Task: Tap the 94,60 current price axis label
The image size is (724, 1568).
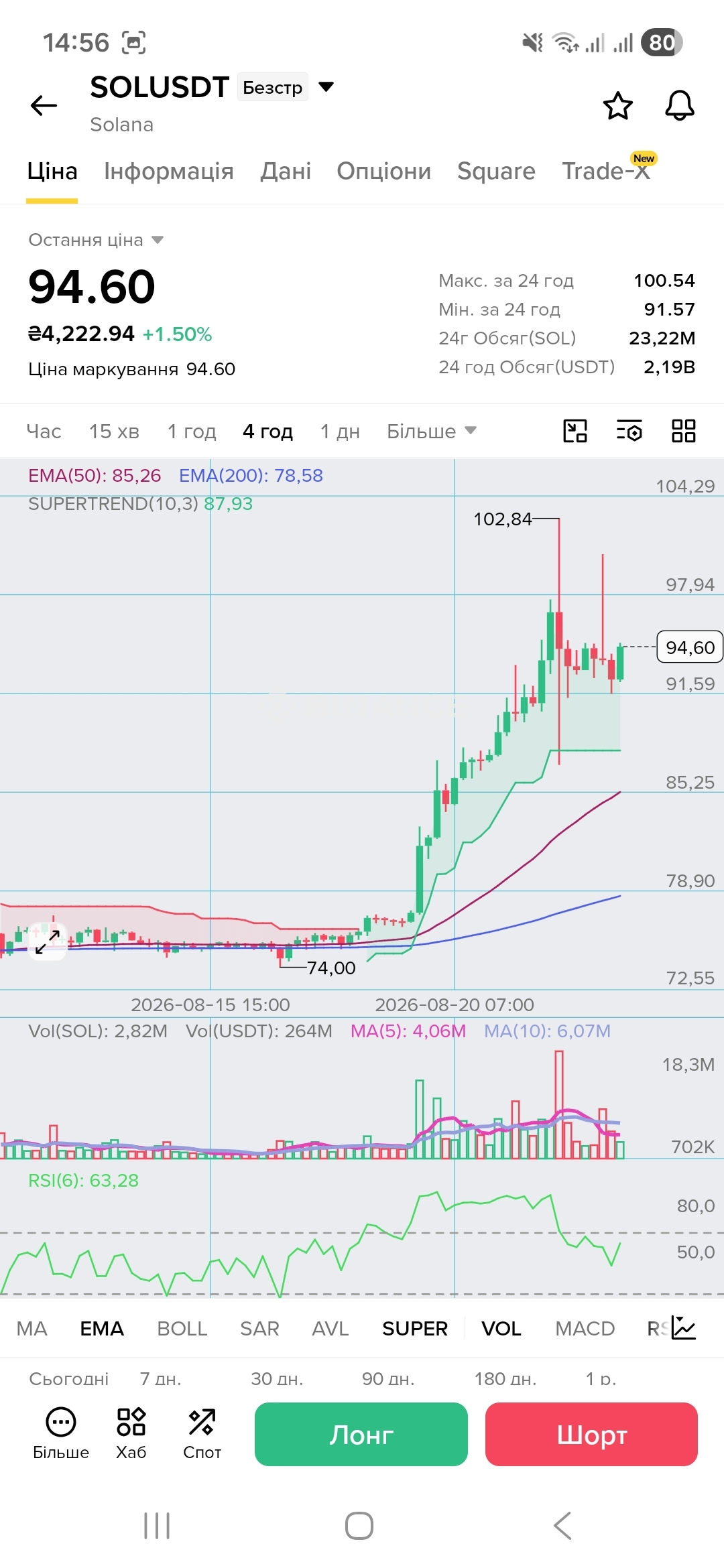Action: pyautogui.click(x=690, y=647)
